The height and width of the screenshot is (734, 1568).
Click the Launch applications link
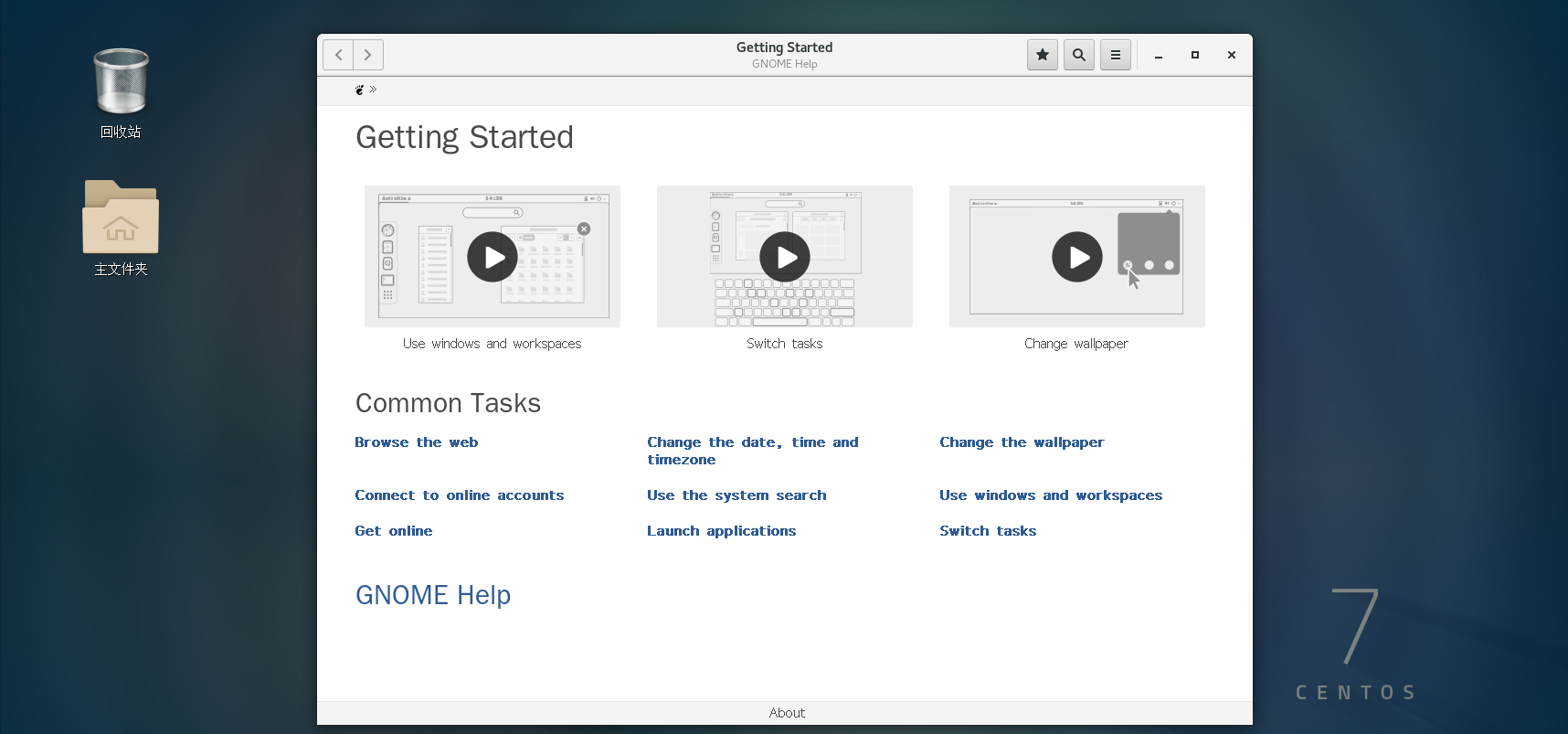[x=721, y=531]
